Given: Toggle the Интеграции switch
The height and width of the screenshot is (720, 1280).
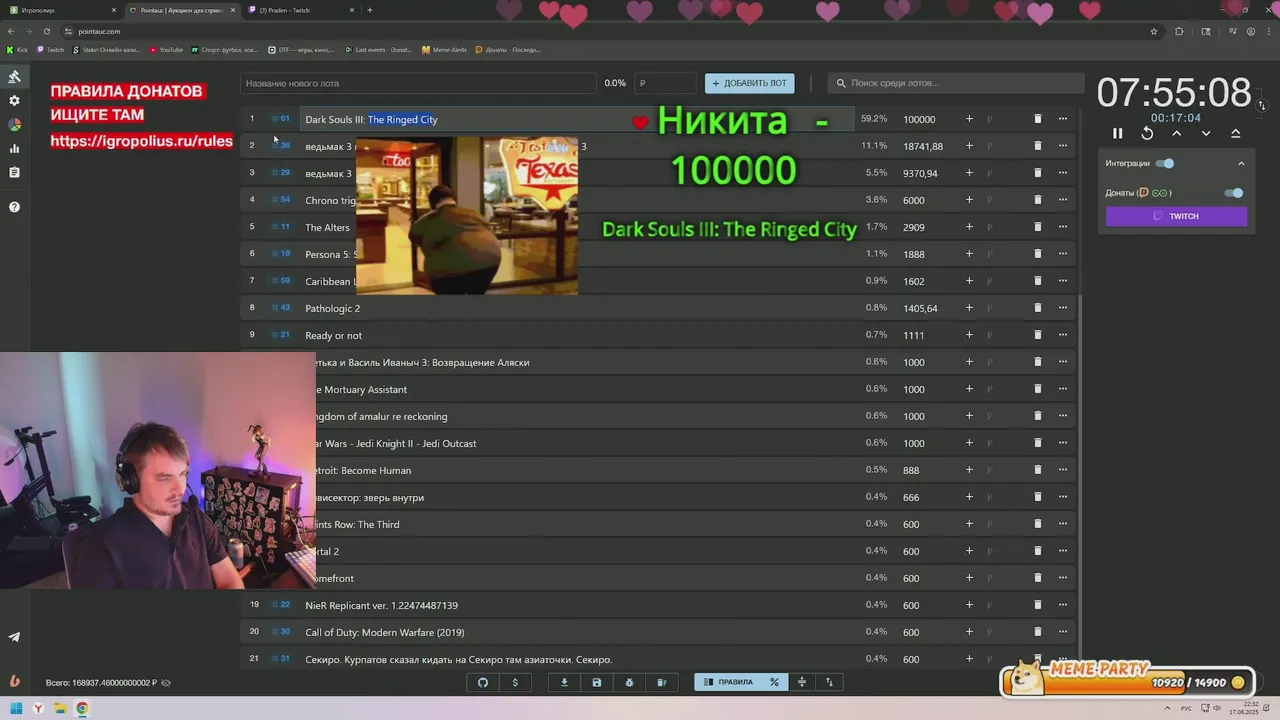Looking at the screenshot, I should (x=1165, y=163).
